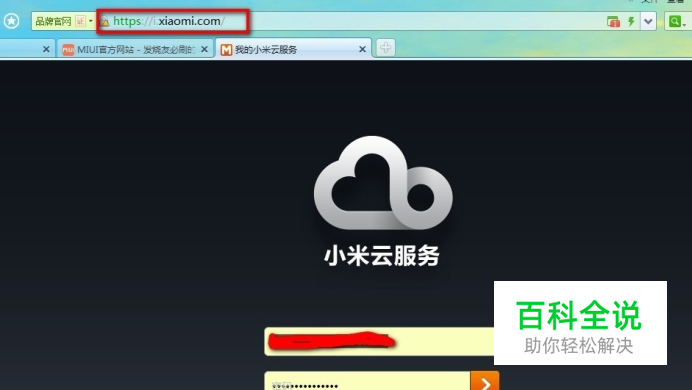Click the security padlock icon in address bar
The width and height of the screenshot is (692, 390).
click(105, 21)
